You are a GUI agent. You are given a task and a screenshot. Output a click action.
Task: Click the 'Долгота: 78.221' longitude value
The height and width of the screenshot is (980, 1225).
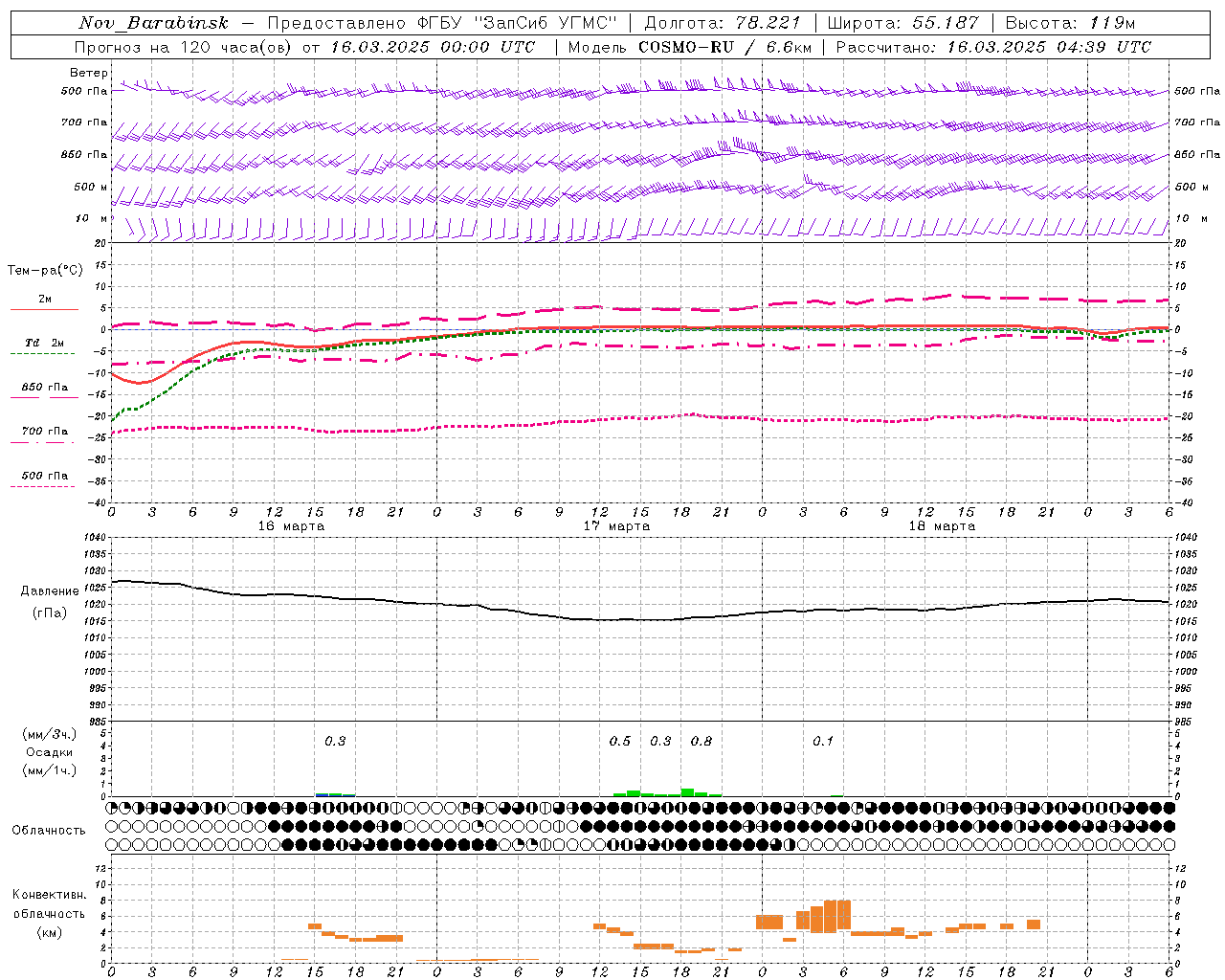coord(722,23)
